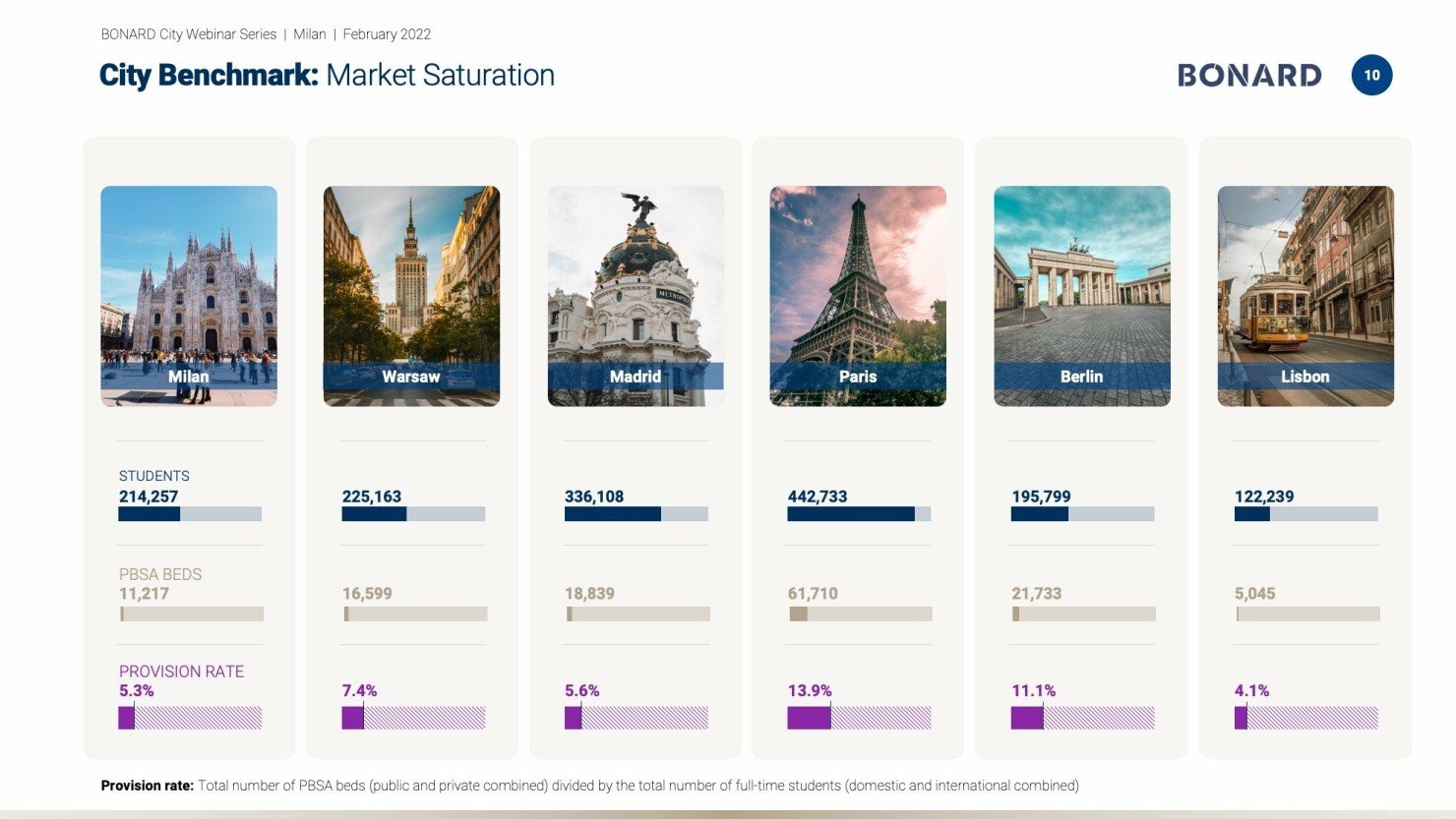Viewport: 1456px width, 819px height.
Task: Open the Lisbon tram photo
Action: (x=1305, y=285)
